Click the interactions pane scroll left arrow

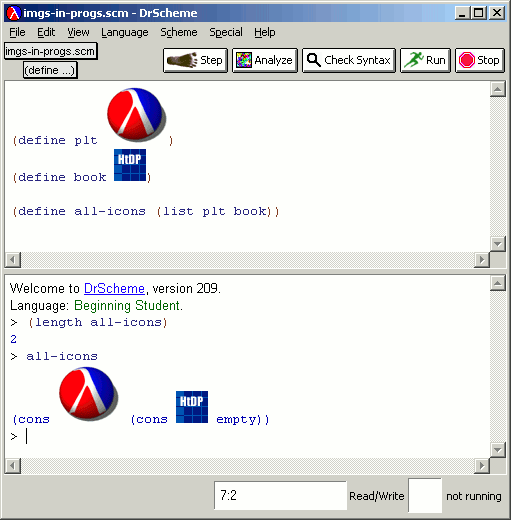(x=13, y=466)
